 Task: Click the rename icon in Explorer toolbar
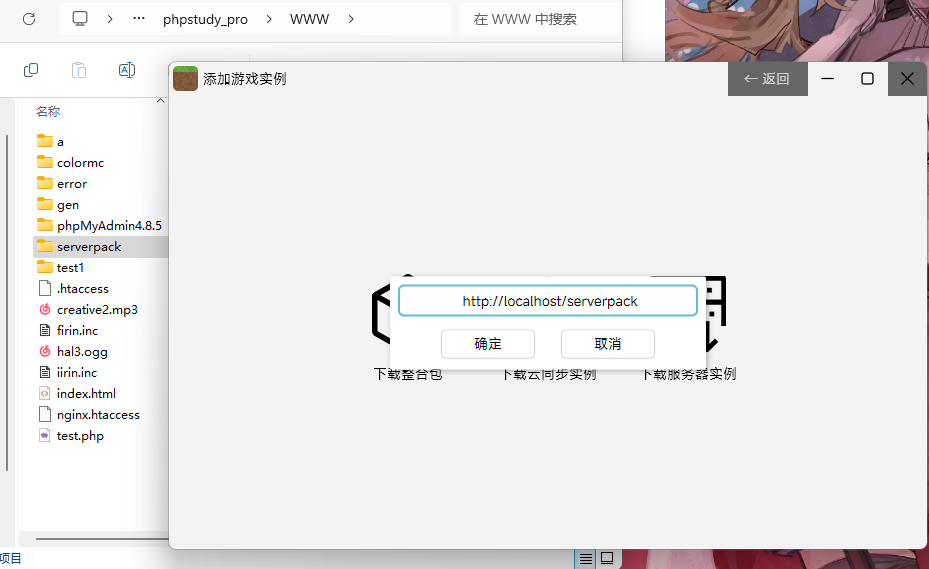pyautogui.click(x=127, y=70)
